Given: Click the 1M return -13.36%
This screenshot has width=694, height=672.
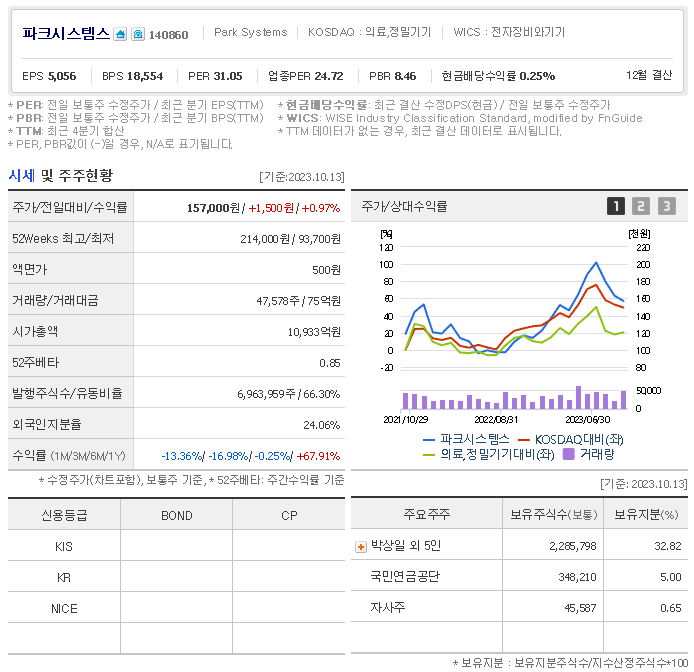Looking at the screenshot, I should (x=181, y=456).
